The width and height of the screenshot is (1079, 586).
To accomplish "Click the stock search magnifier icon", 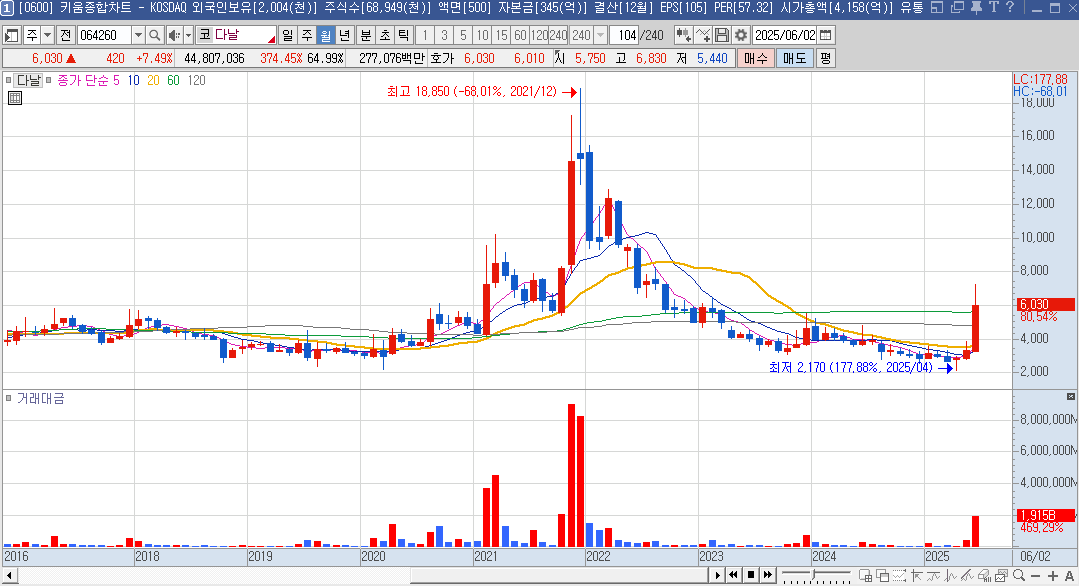I will point(155,35).
